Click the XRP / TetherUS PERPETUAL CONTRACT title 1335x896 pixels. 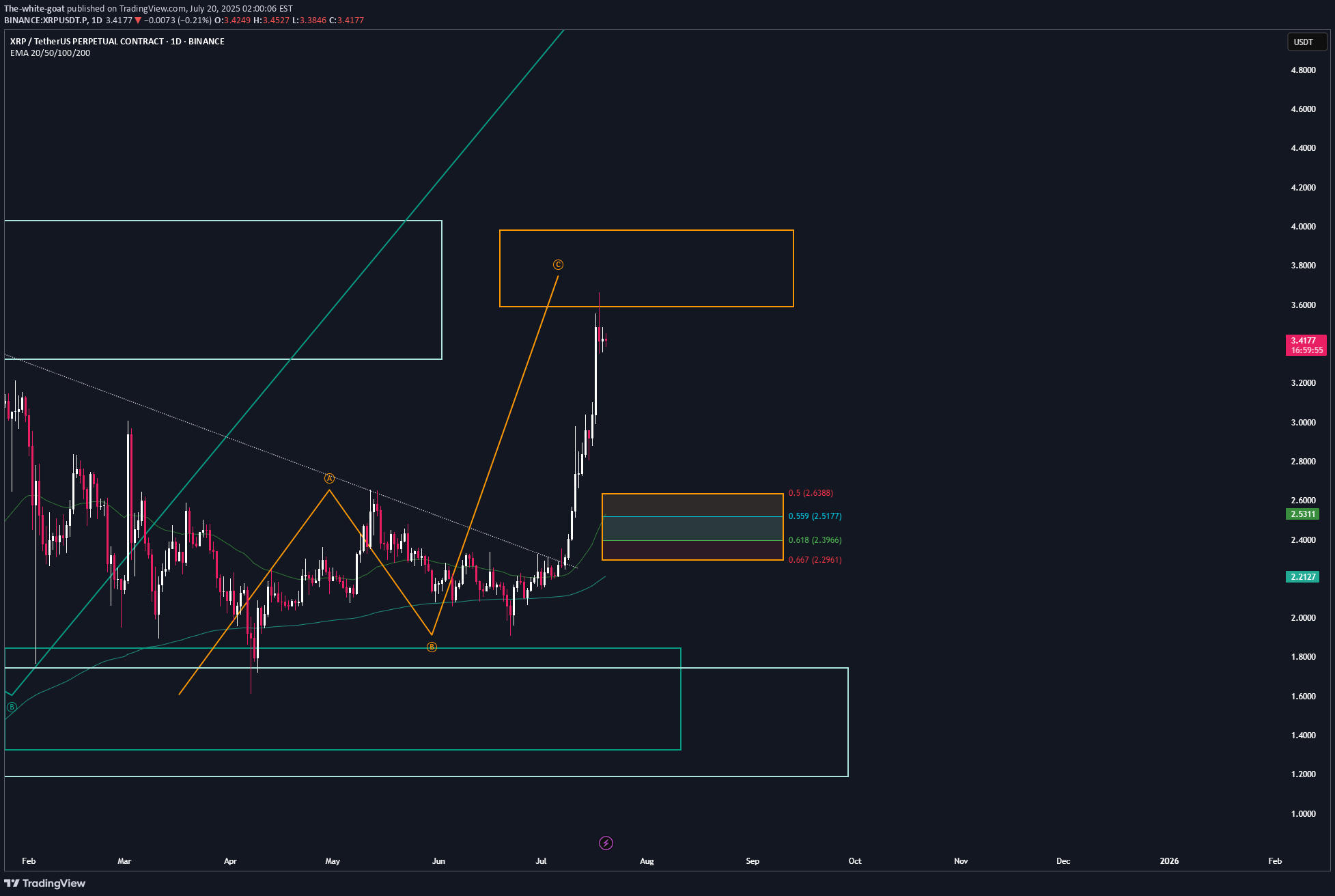[117, 42]
